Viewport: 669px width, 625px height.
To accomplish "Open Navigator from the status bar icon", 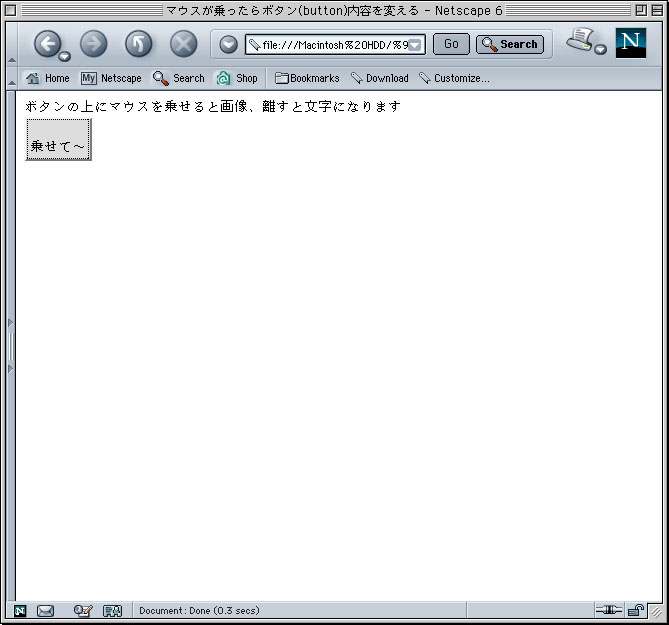I will 20,611.
